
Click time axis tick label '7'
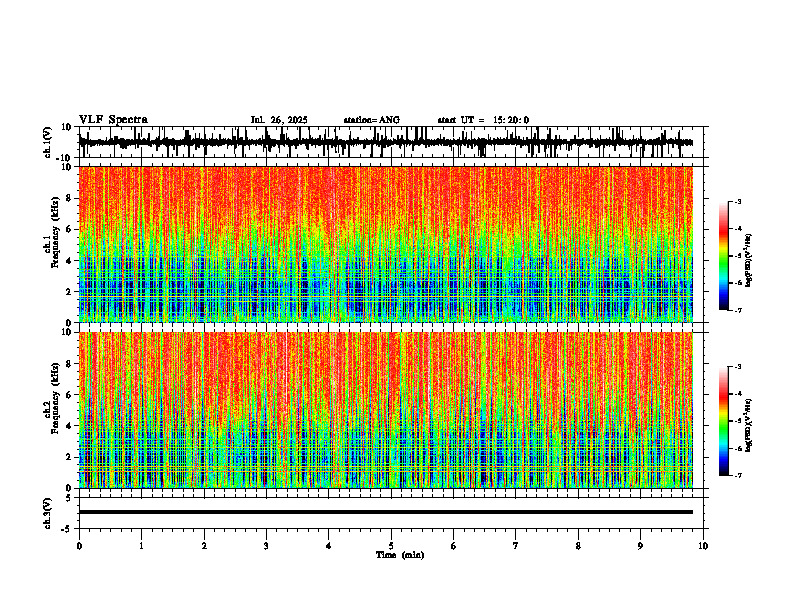pos(516,546)
